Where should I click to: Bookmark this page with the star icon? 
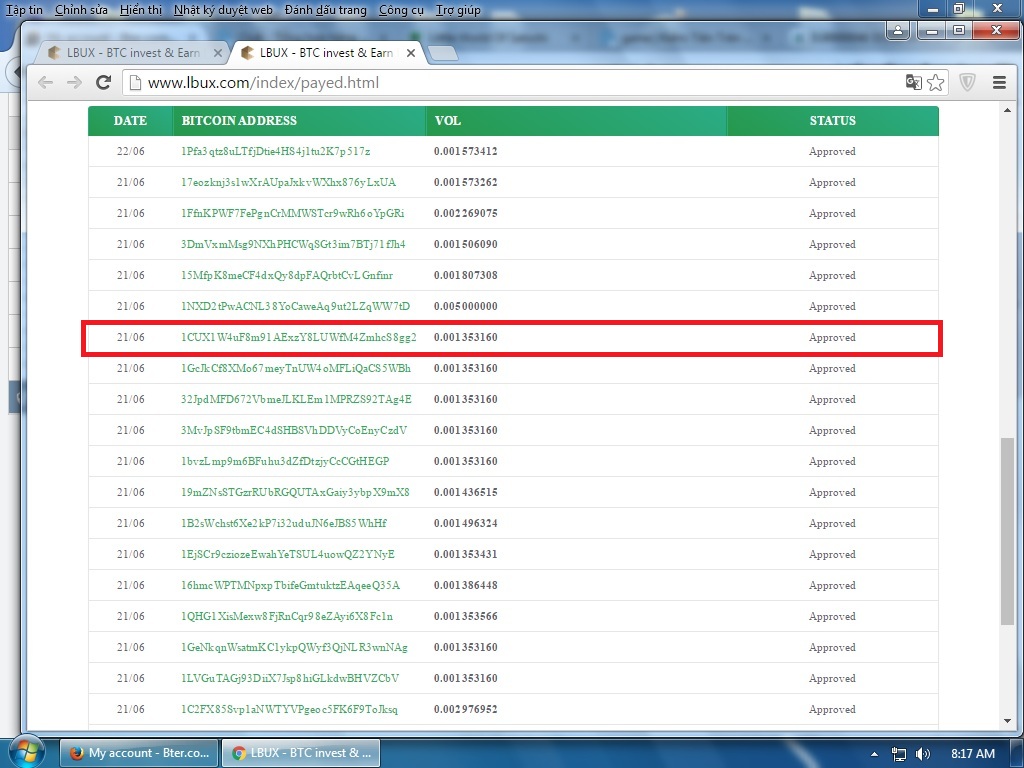935,82
